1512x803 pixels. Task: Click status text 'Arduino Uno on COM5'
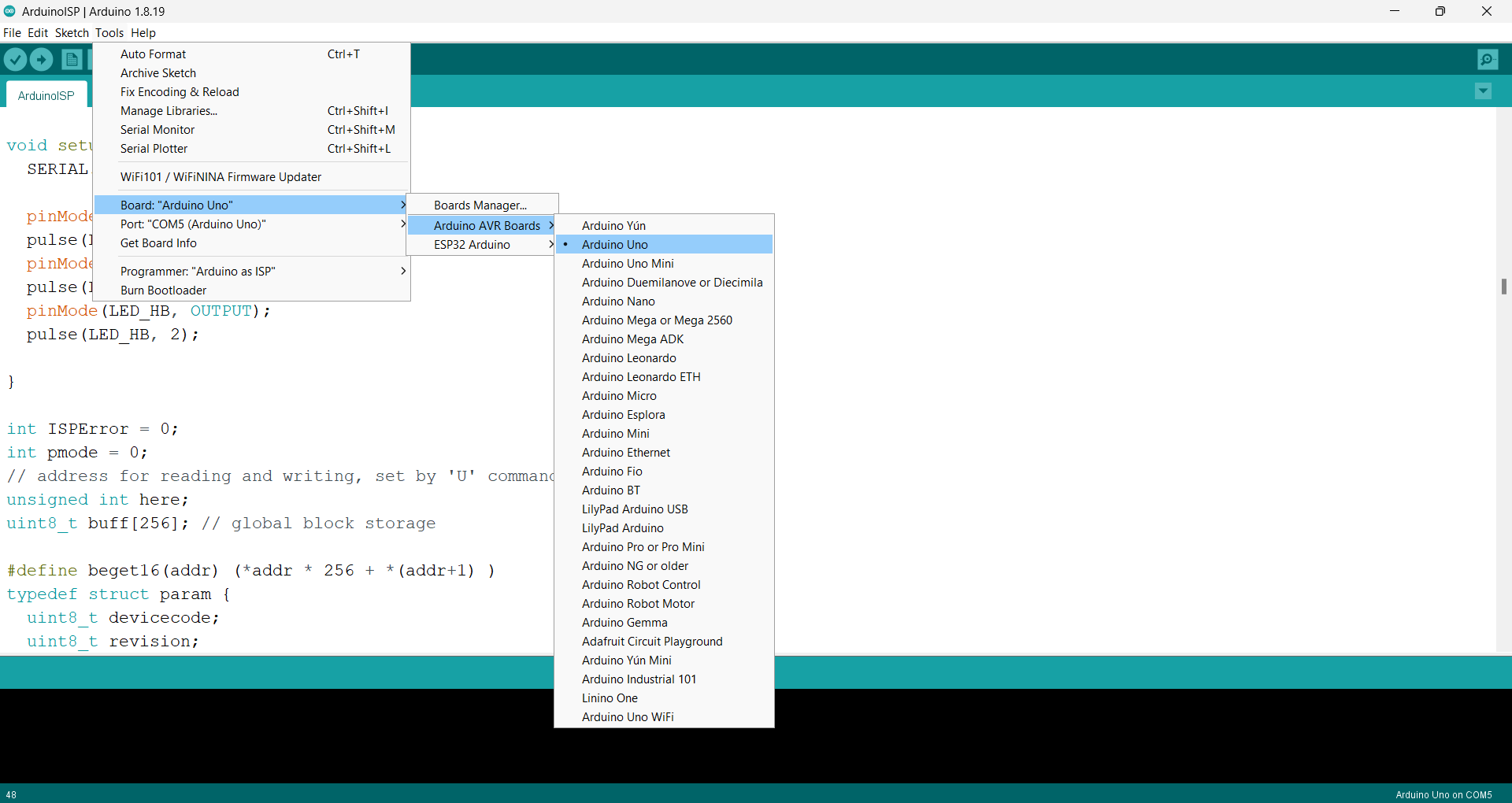[x=1443, y=794]
